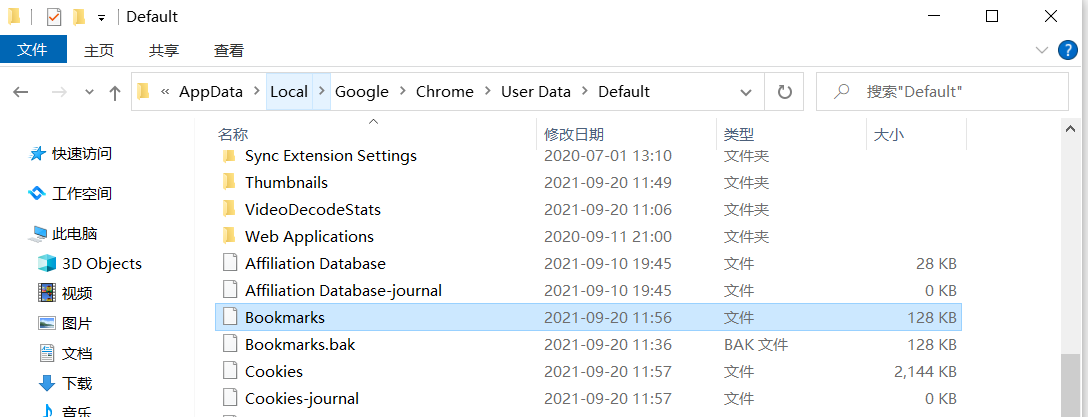Open the 3D Objects folder icon
1088x417 pixels.
[x=47, y=264]
